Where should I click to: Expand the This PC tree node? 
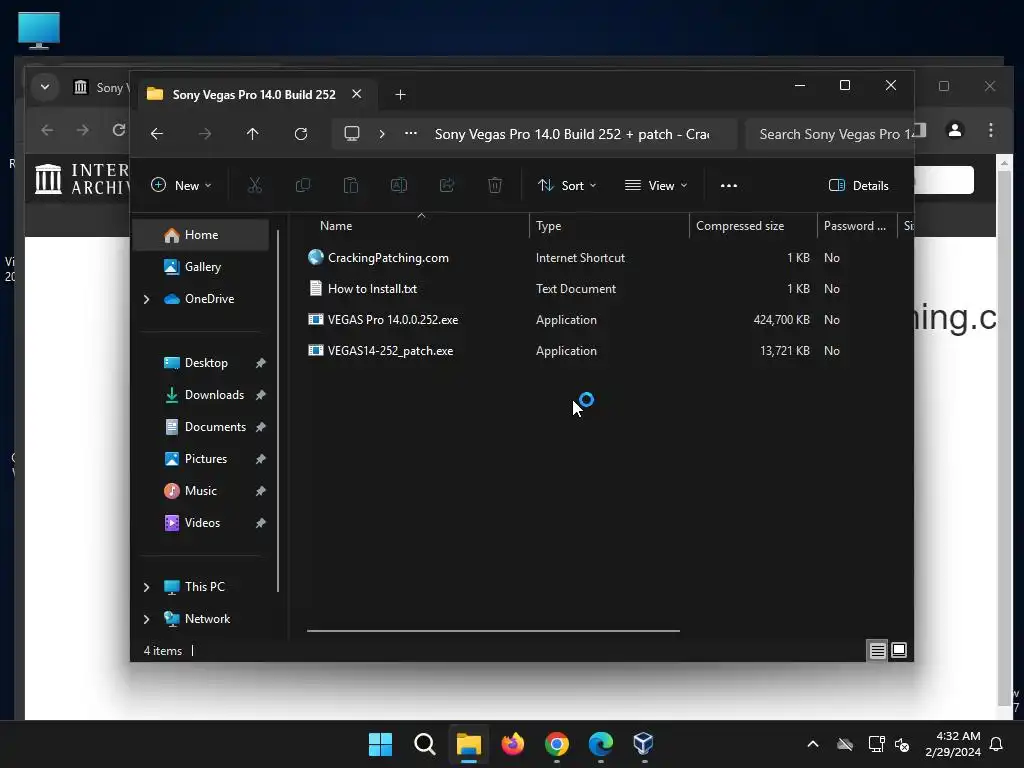146,587
